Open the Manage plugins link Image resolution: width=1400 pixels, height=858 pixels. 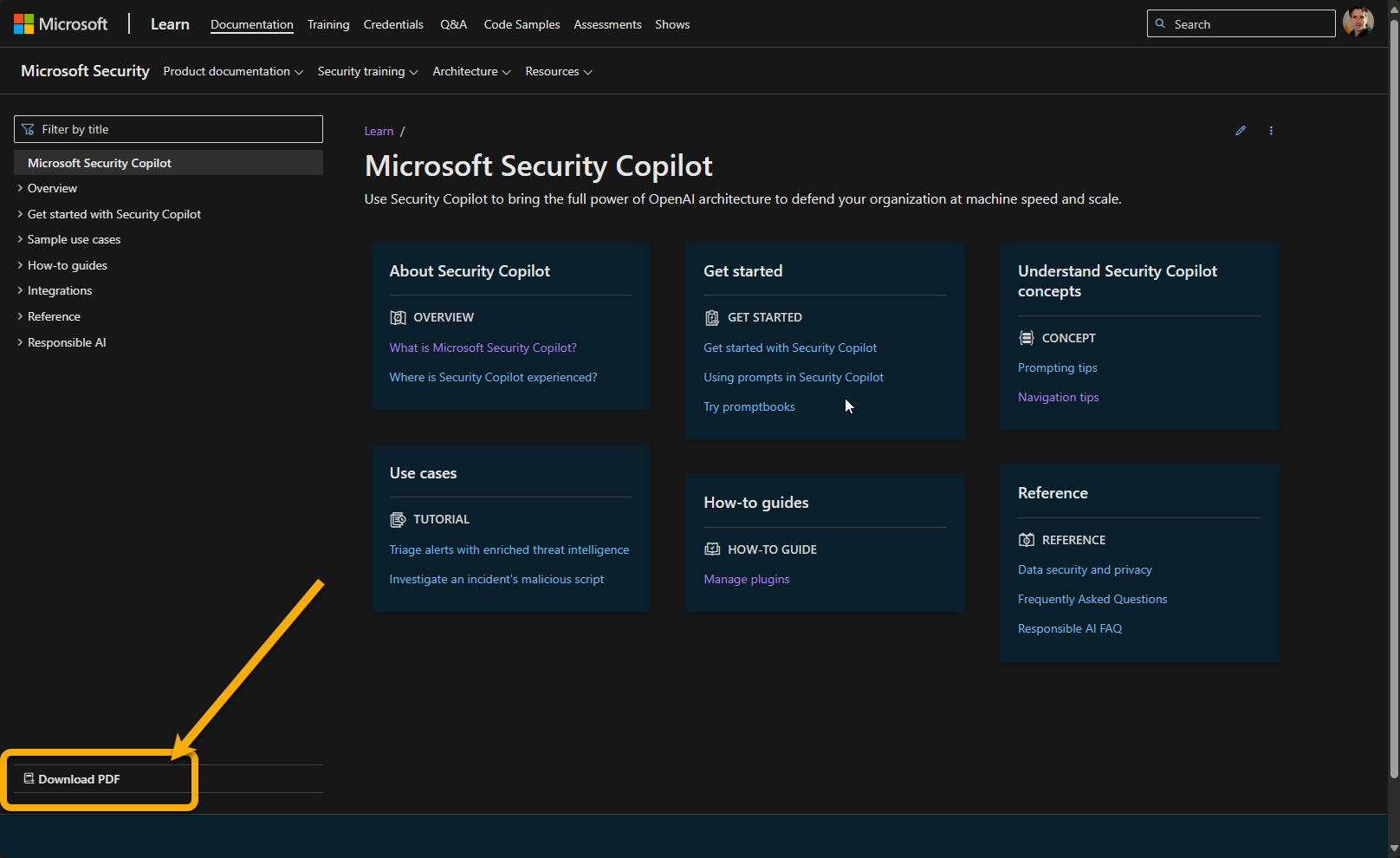(x=747, y=579)
